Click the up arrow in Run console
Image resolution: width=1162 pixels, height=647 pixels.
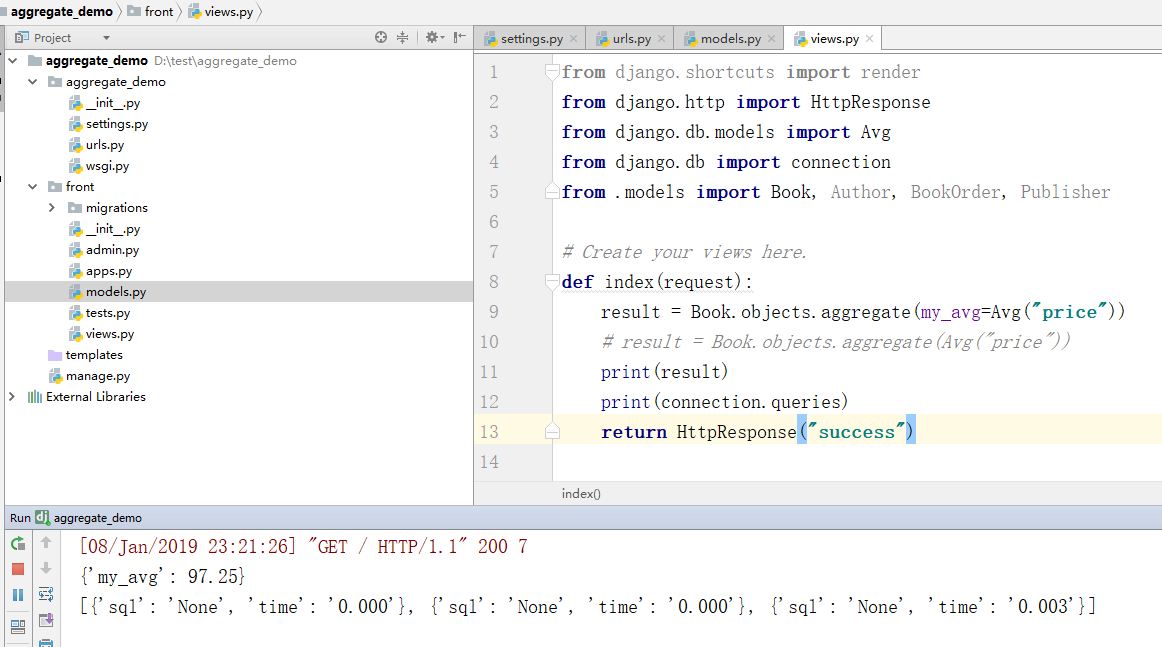click(46, 543)
